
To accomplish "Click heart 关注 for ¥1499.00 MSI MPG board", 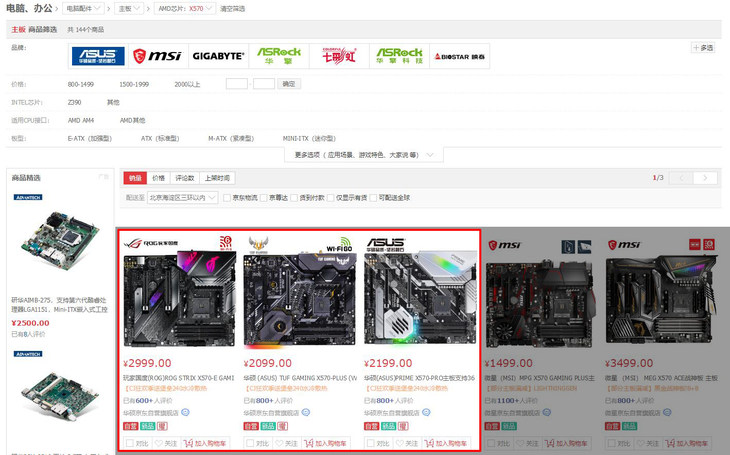I will point(527,443).
